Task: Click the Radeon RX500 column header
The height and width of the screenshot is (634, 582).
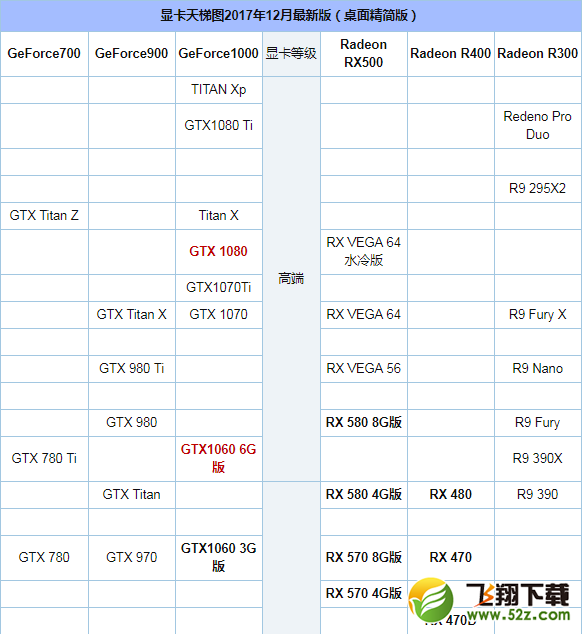Action: [x=364, y=54]
